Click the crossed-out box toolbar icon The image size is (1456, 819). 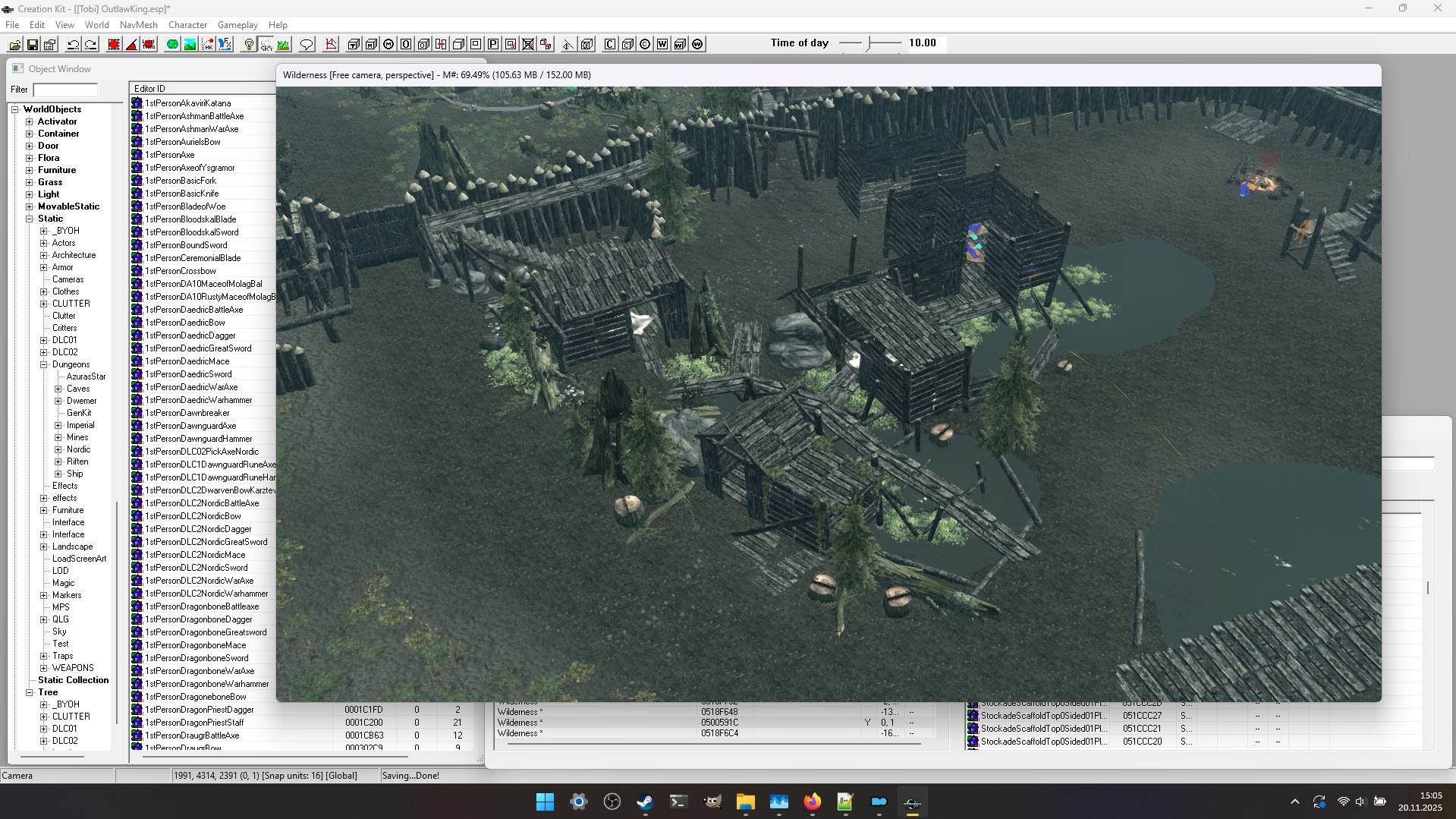pyautogui.click(x=528, y=45)
